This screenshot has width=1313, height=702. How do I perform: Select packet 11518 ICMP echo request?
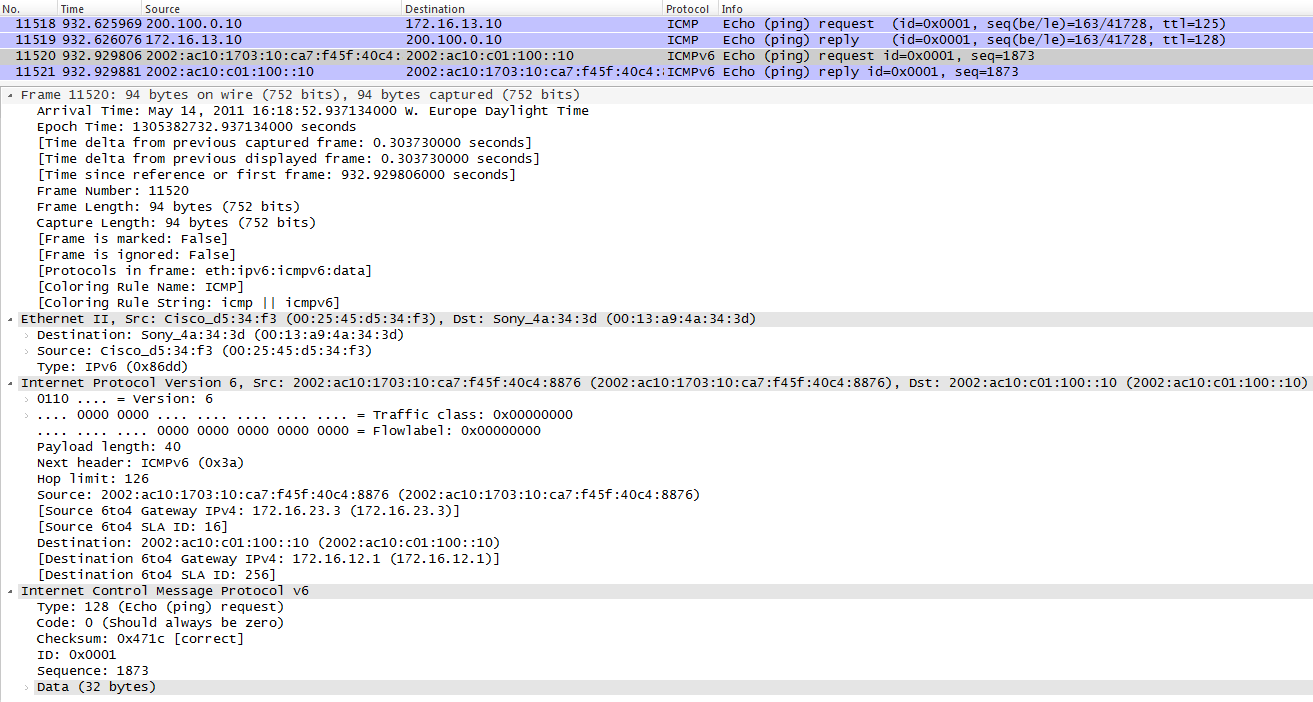pyautogui.click(x=656, y=24)
